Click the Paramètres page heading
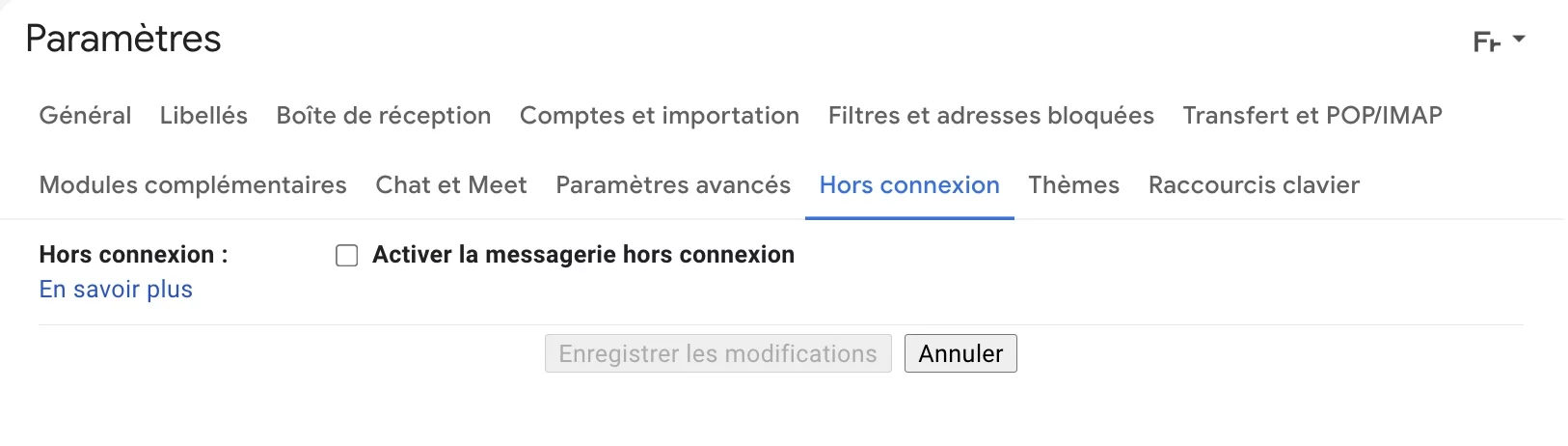Screen dimensions: 1568x446 (123, 40)
